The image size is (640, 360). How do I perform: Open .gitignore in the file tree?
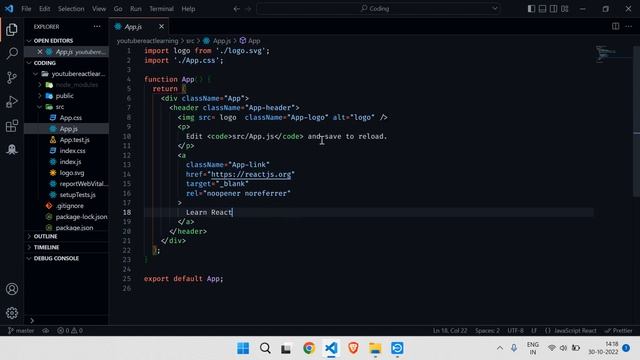(67, 206)
